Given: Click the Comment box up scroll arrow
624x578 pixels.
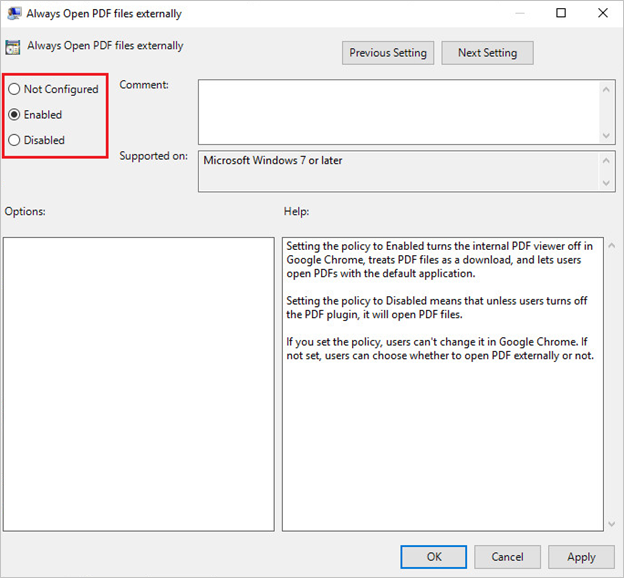Looking at the screenshot, I should (606, 90).
